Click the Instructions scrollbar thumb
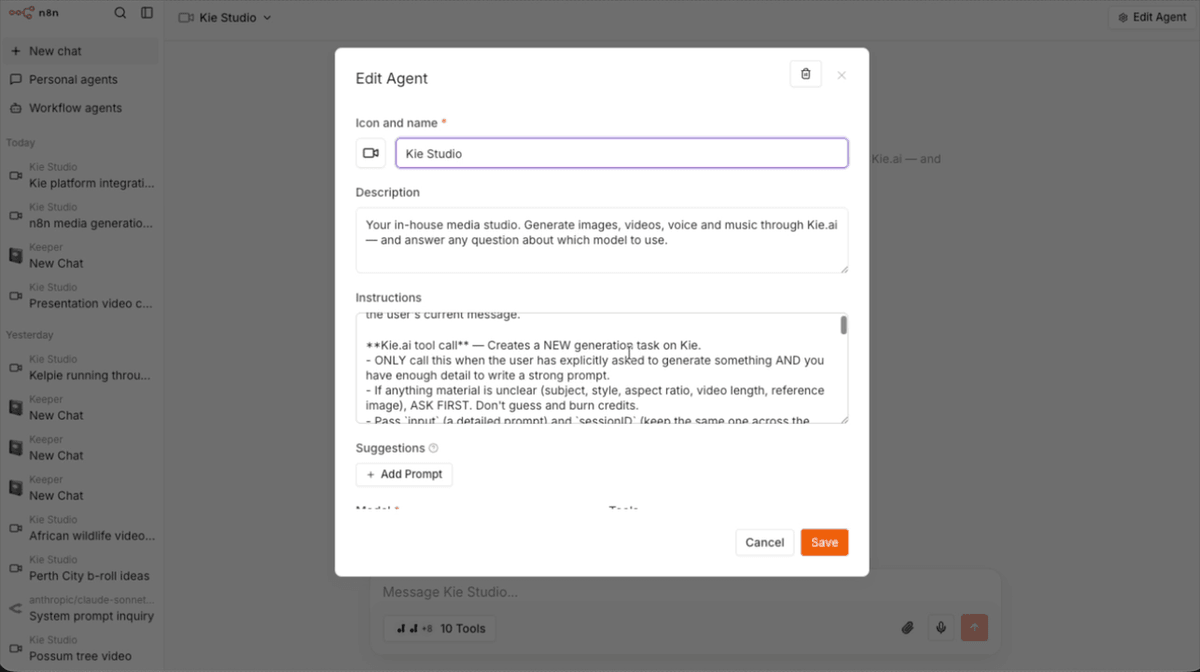This screenshot has width=1200, height=672. [x=844, y=325]
